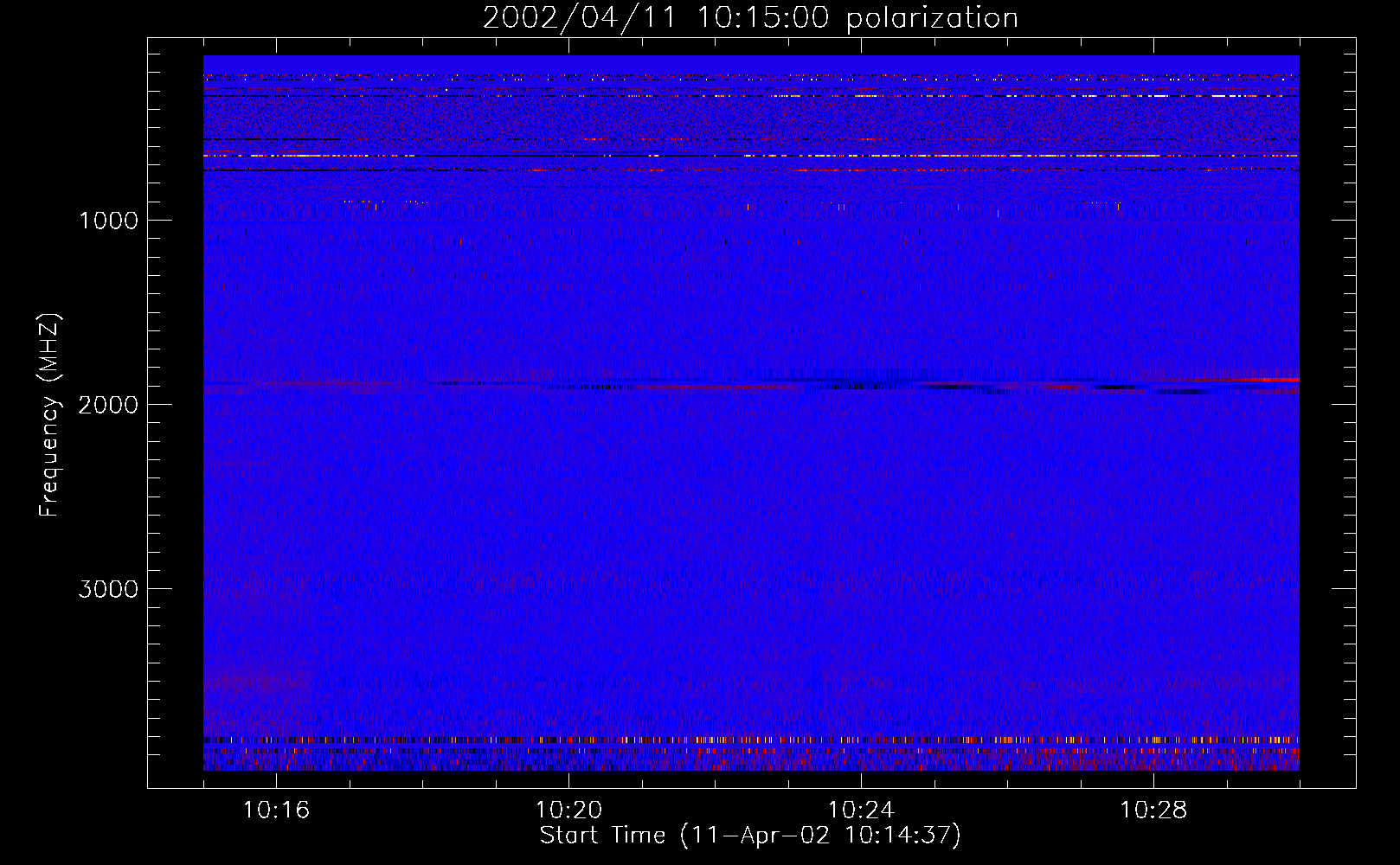Click the 10:24 time tick label
The width and height of the screenshot is (1400, 865).
coord(861,810)
